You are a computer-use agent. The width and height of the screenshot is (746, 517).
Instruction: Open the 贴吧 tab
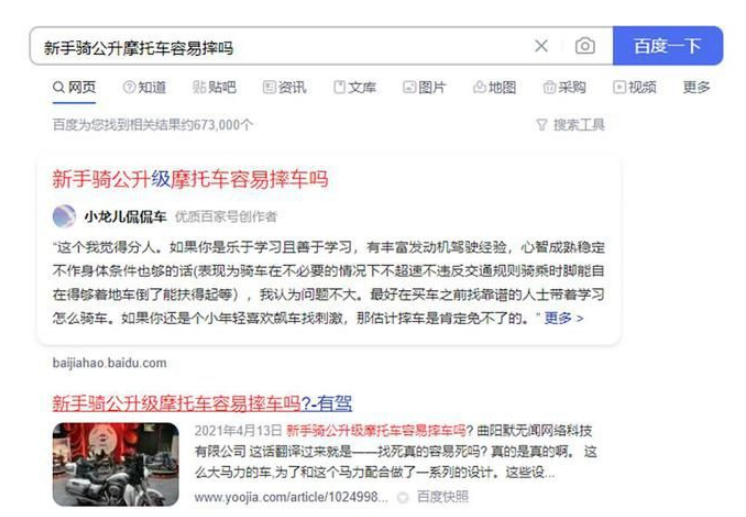(x=215, y=87)
